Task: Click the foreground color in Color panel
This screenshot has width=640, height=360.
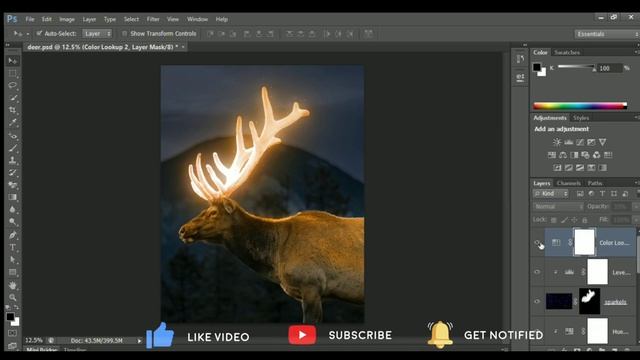Action: coord(537,67)
